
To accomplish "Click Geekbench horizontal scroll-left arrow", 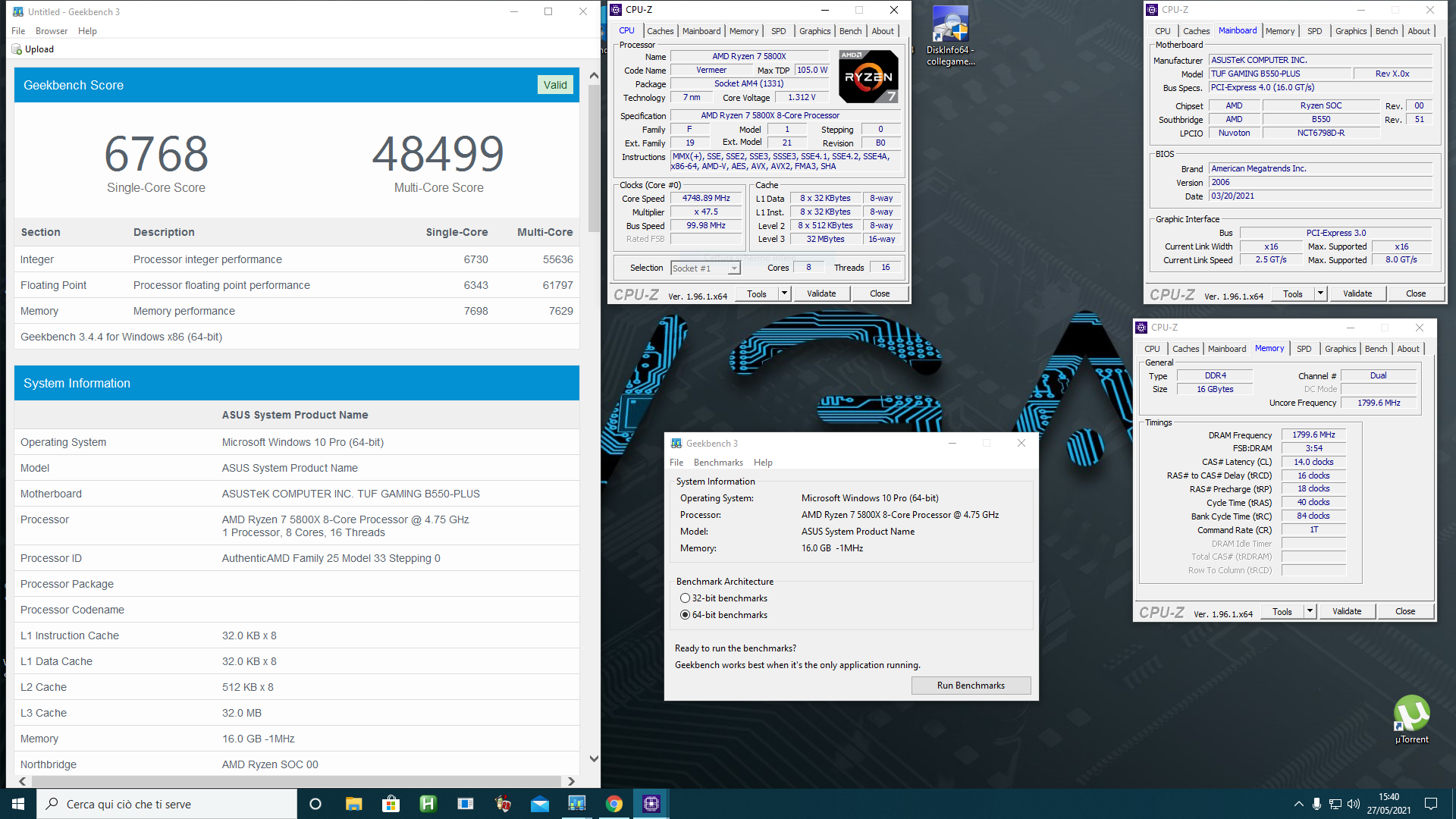I will coord(22,781).
